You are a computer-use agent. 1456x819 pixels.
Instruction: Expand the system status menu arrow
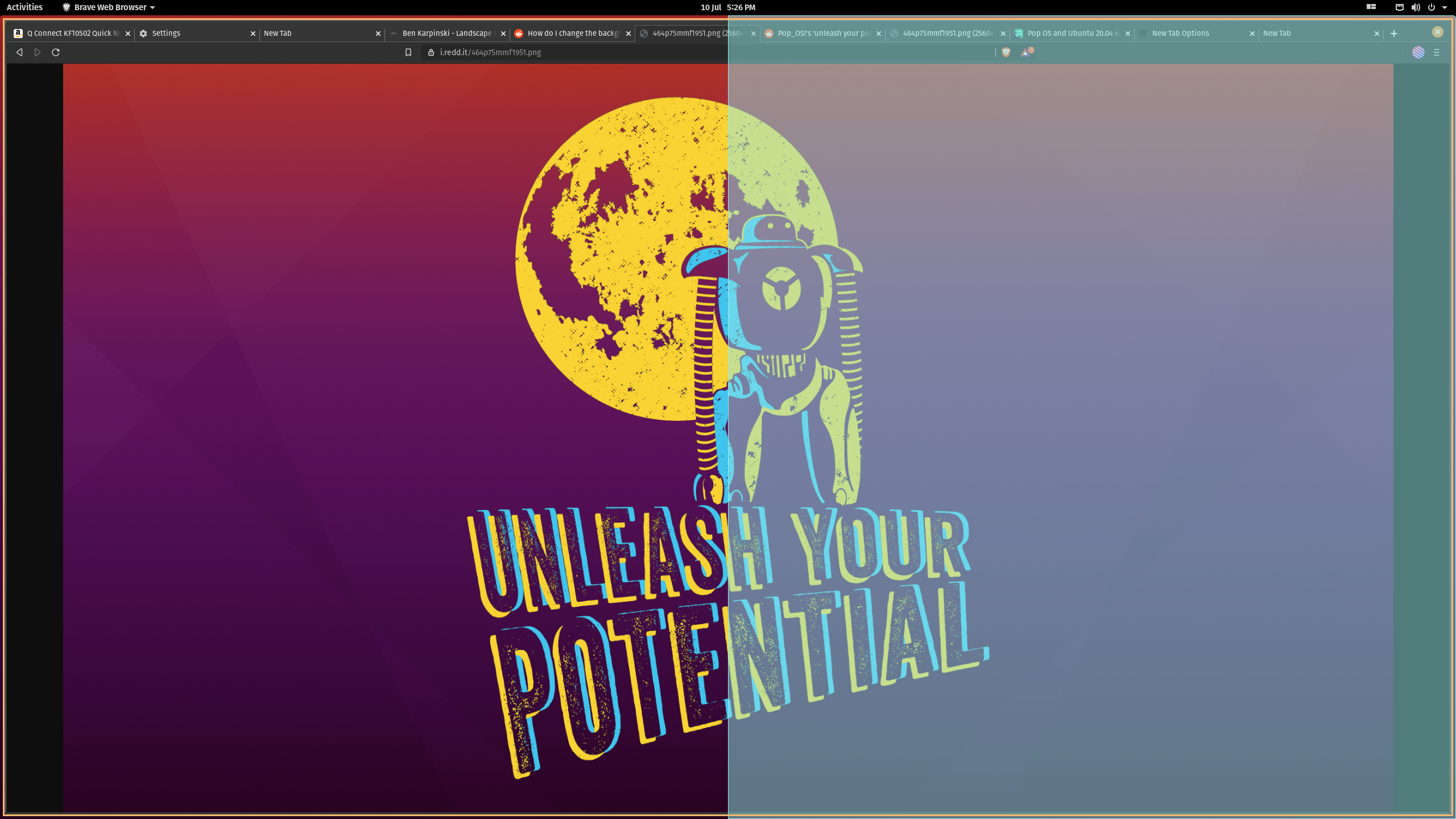[x=1445, y=7]
